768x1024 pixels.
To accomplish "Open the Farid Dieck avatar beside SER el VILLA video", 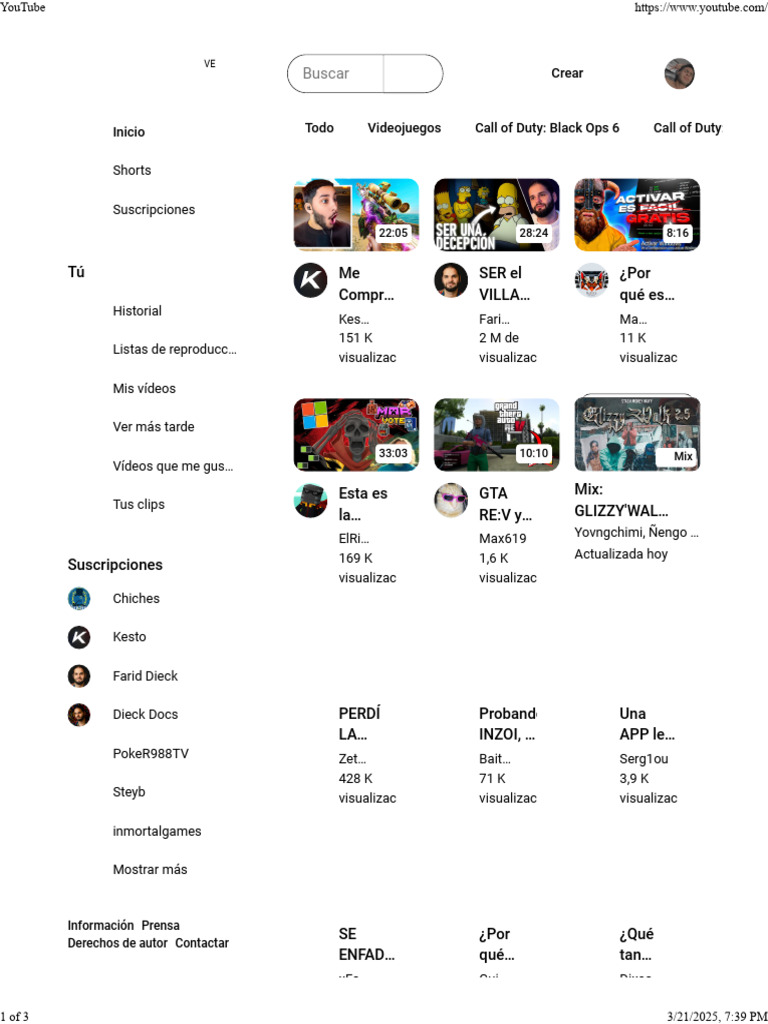I will [x=451, y=280].
